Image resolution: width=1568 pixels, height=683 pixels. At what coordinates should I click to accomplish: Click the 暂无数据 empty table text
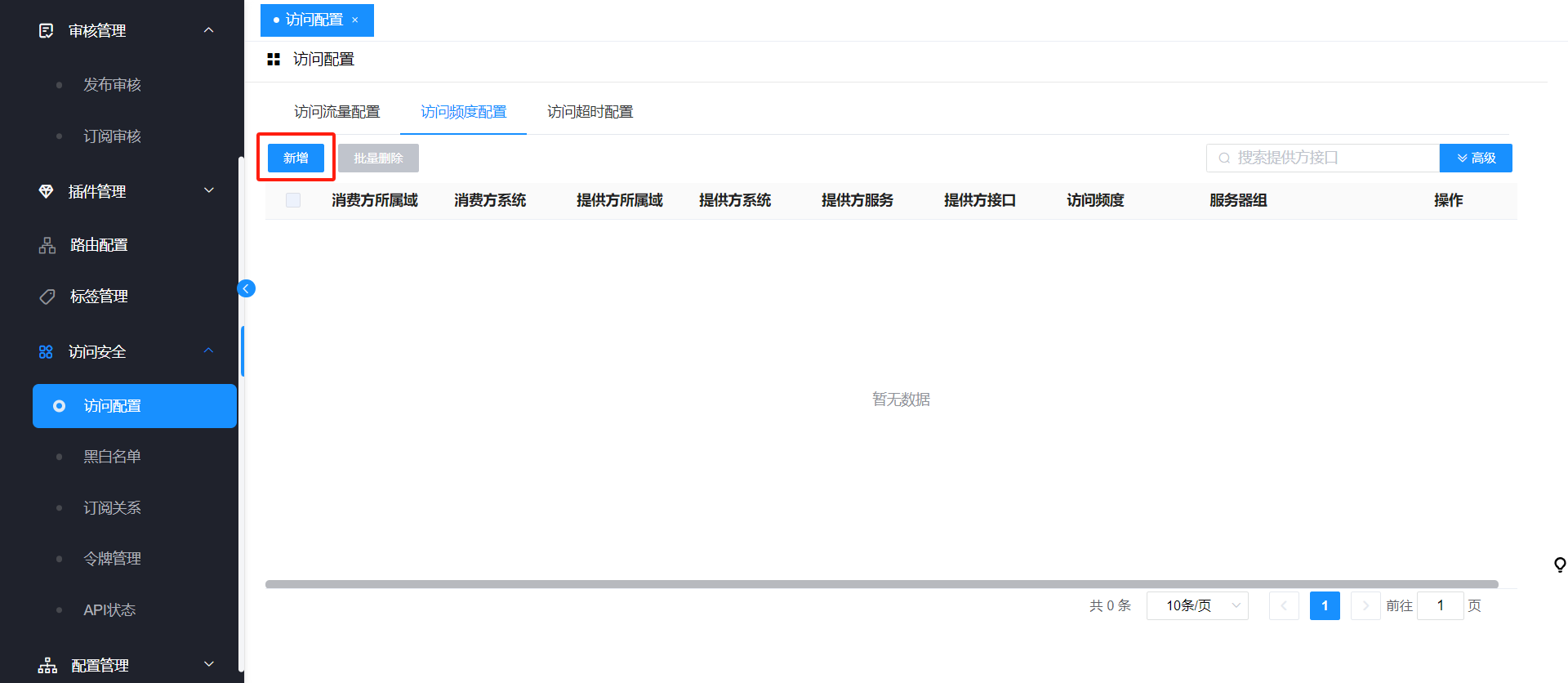[x=901, y=400]
